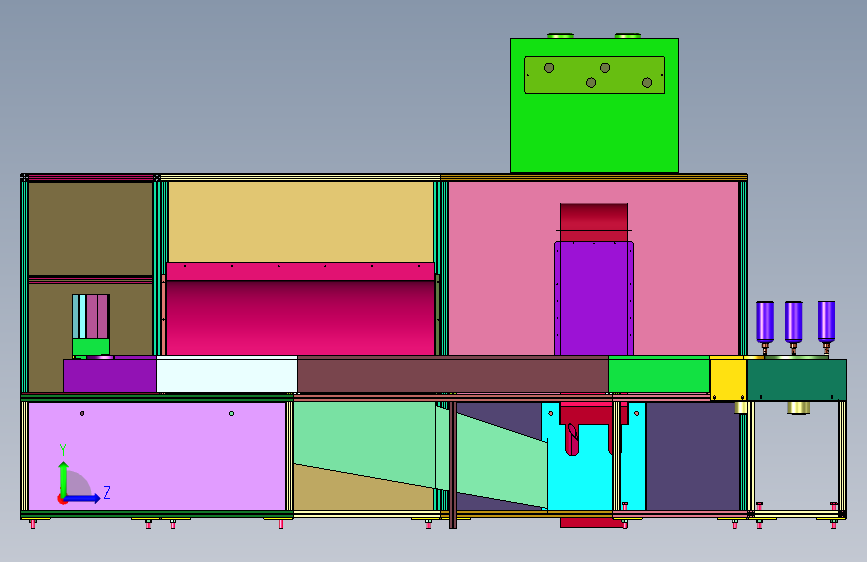867x562 pixels.
Task: Select the tan yellow upper panel
Action: (x=300, y=222)
